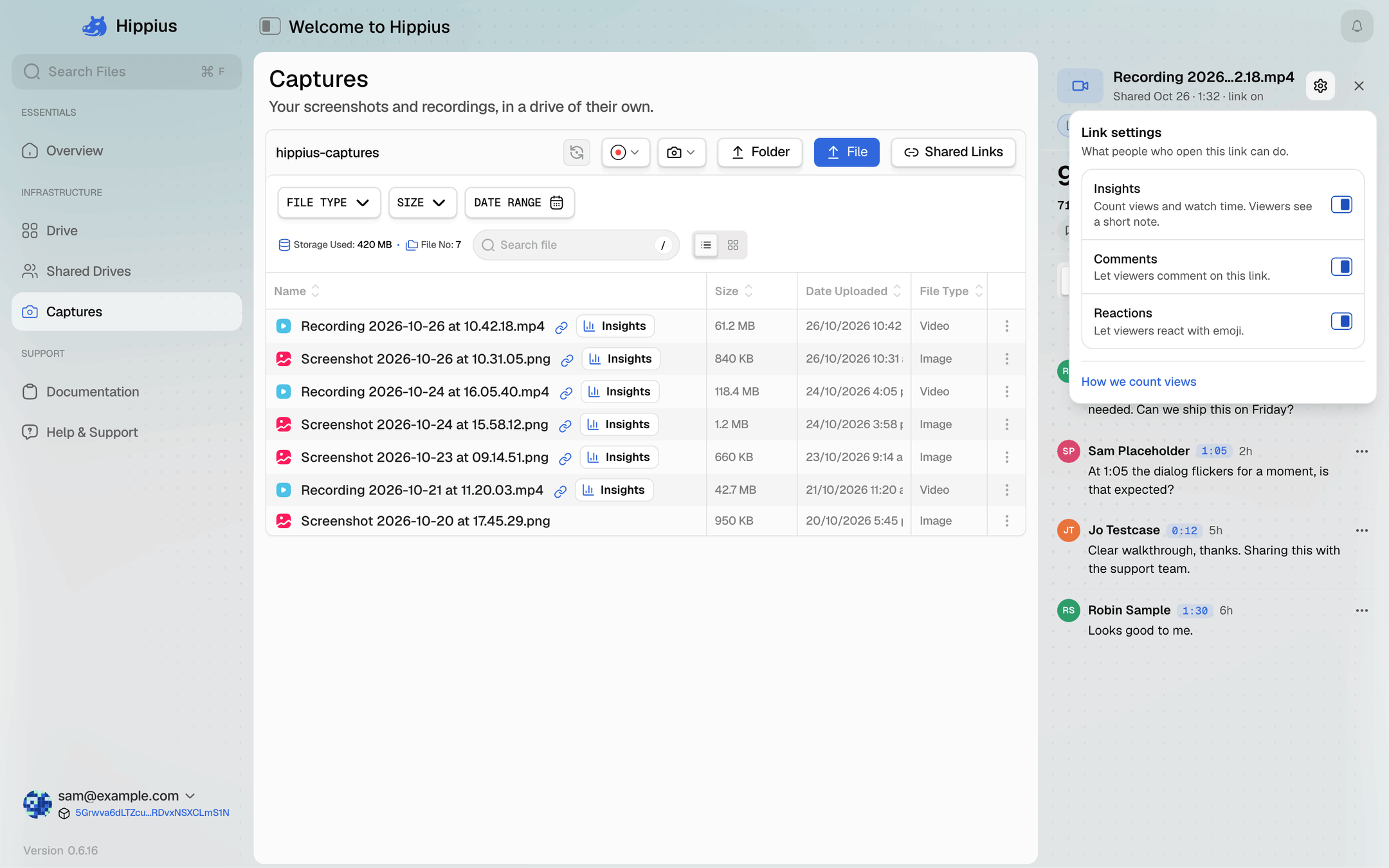Image resolution: width=1389 pixels, height=868 pixels.
Task: Switch to list view
Action: pyautogui.click(x=706, y=245)
